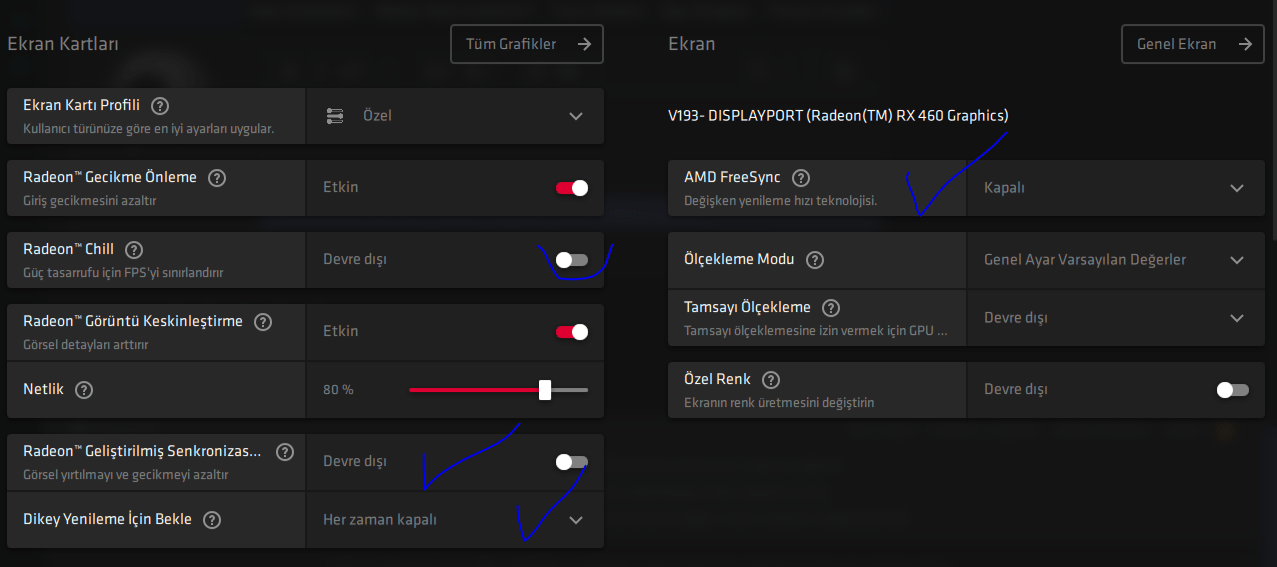Open the AMD FreeSync help icon
1277x567 pixels.
point(801,177)
